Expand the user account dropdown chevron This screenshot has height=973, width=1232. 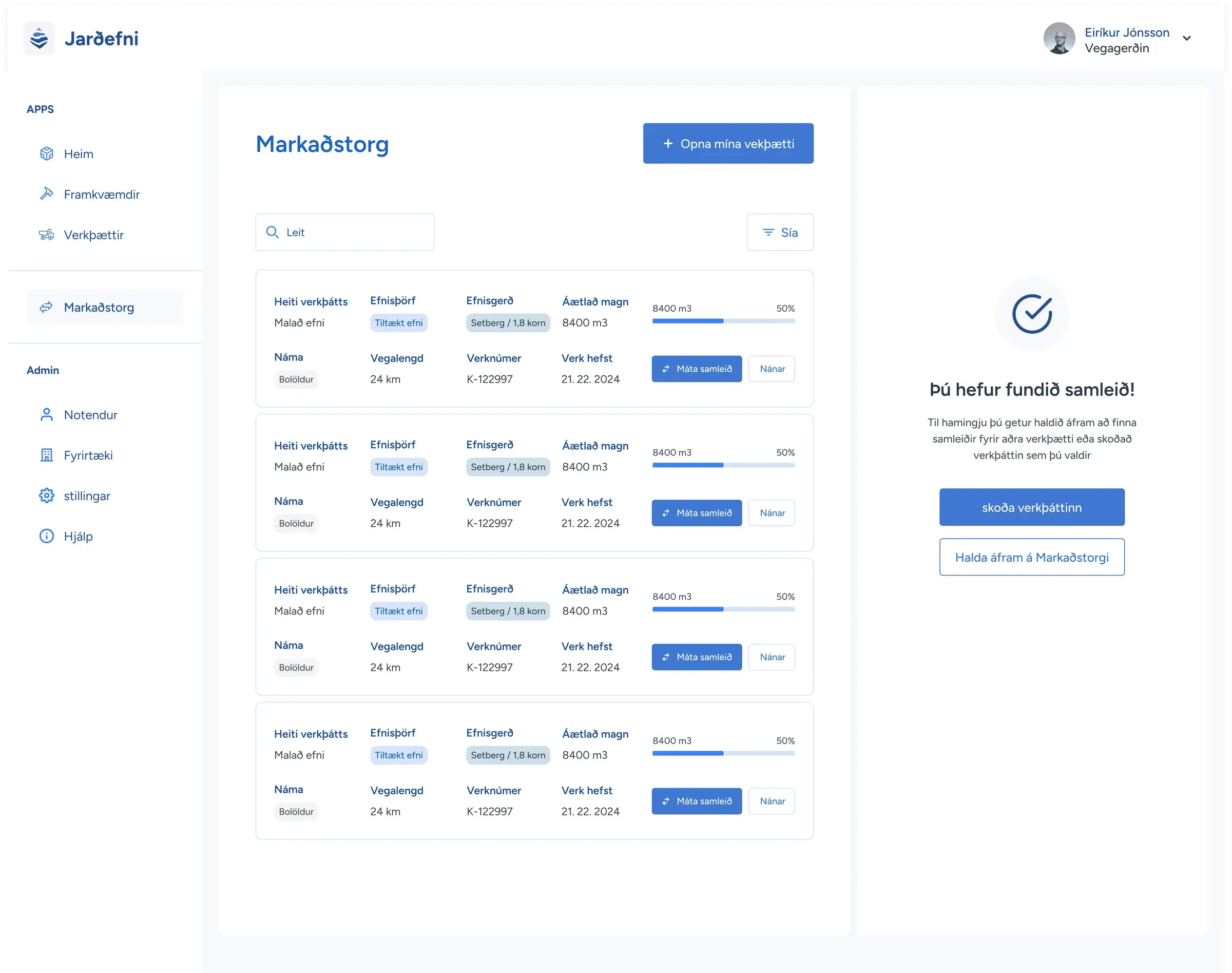coord(1186,39)
